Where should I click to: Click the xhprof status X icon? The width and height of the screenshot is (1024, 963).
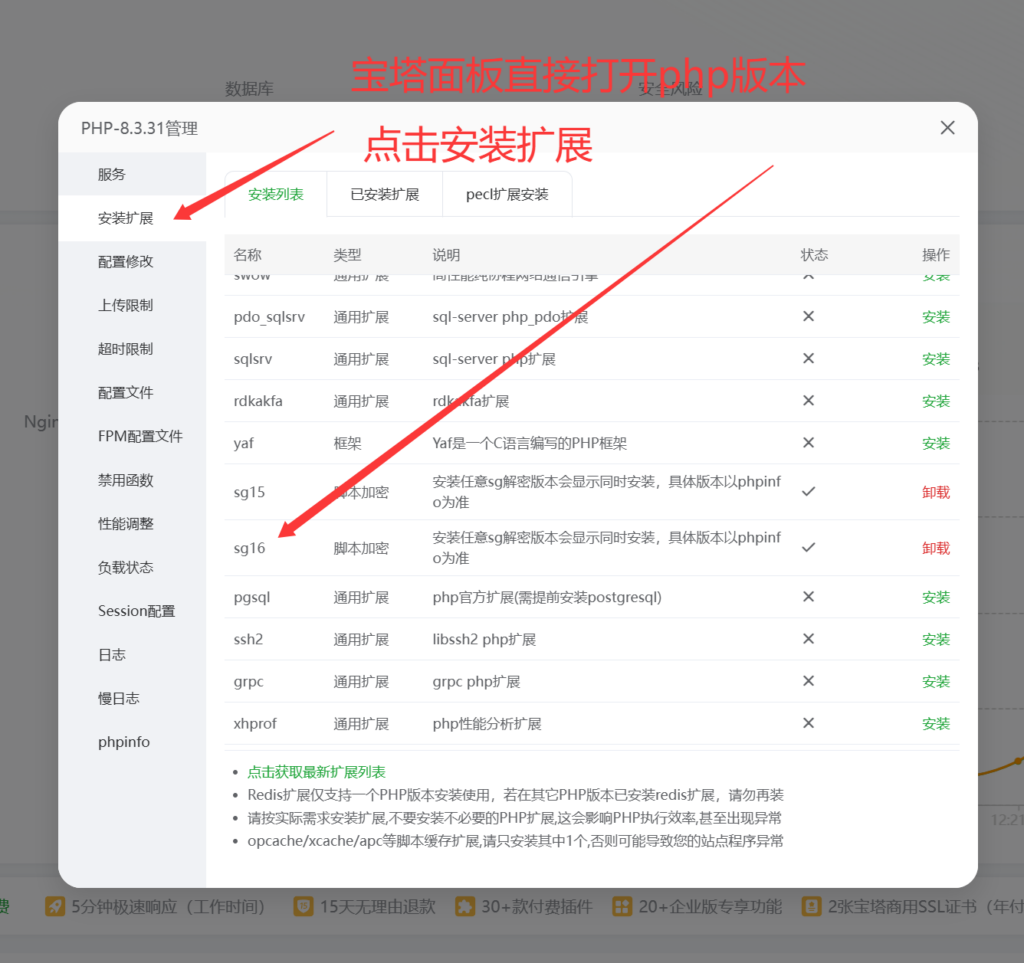(x=808, y=723)
